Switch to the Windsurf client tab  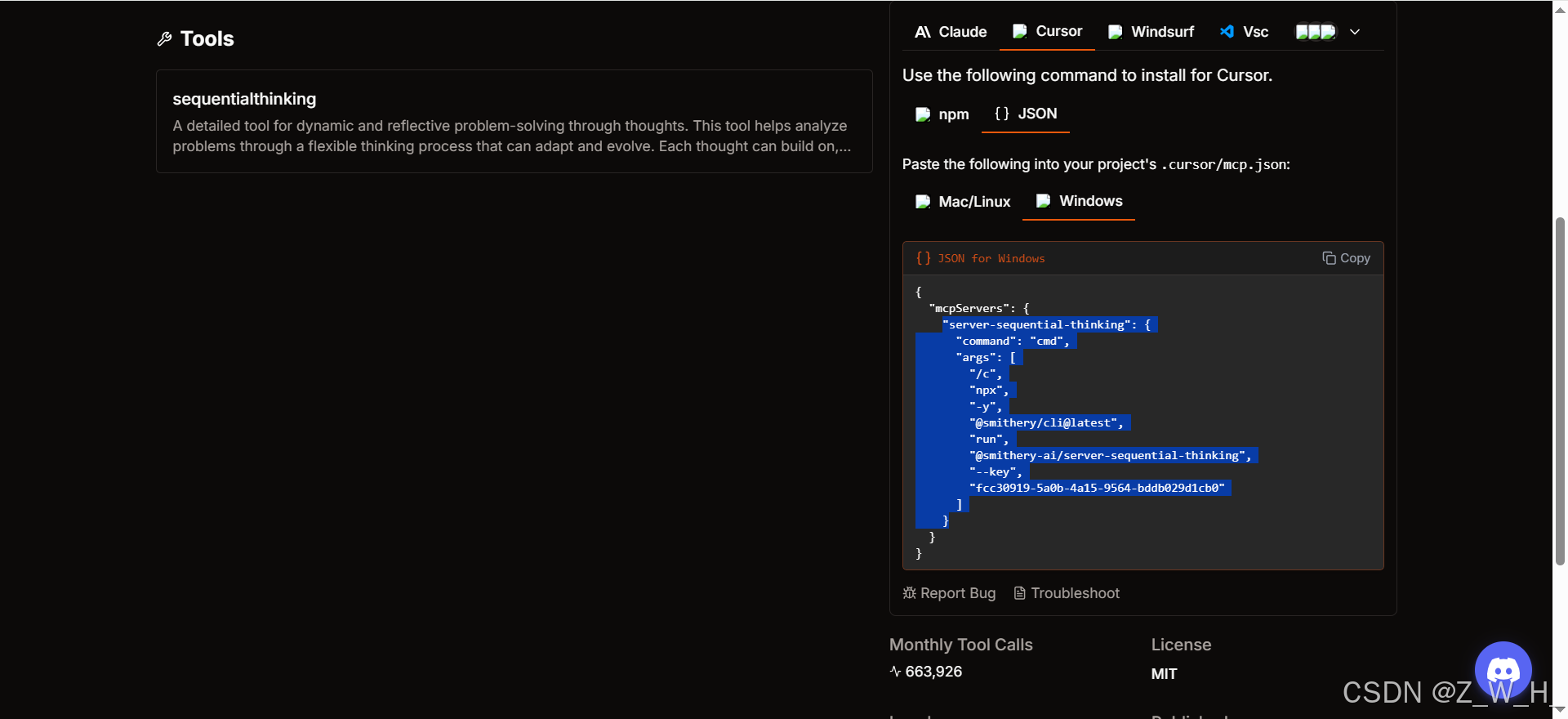click(1151, 32)
